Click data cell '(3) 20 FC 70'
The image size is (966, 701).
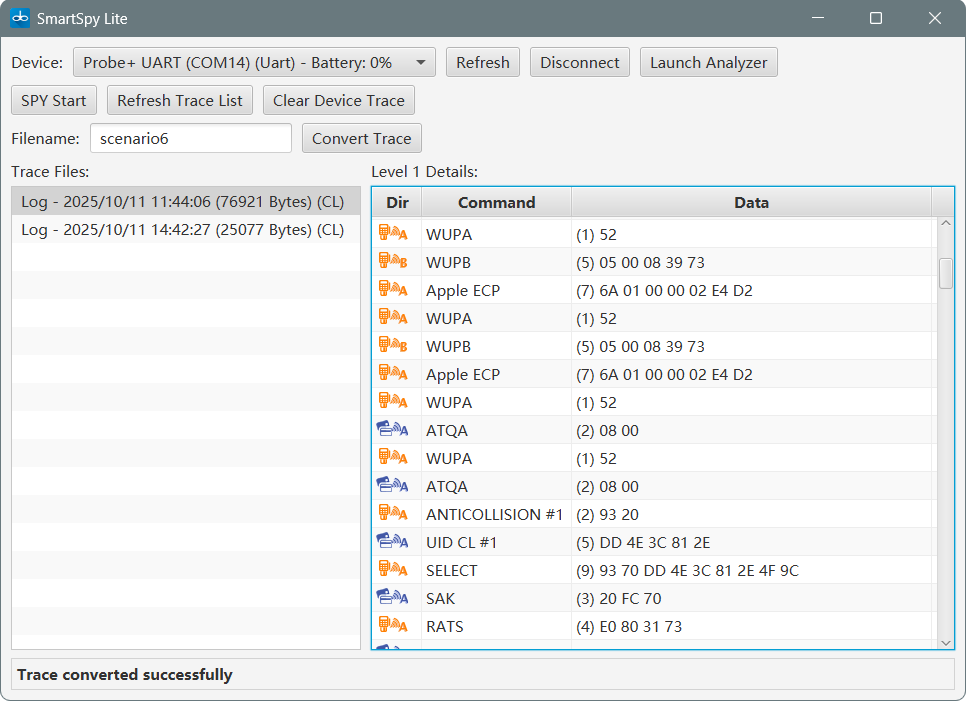[x=751, y=598]
